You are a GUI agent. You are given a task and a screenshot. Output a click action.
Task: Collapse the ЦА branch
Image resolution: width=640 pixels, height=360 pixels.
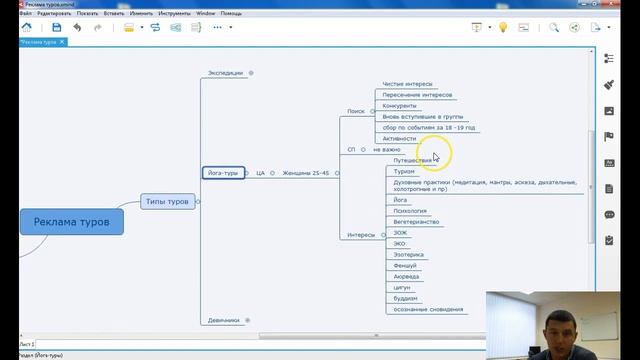[x=272, y=173]
